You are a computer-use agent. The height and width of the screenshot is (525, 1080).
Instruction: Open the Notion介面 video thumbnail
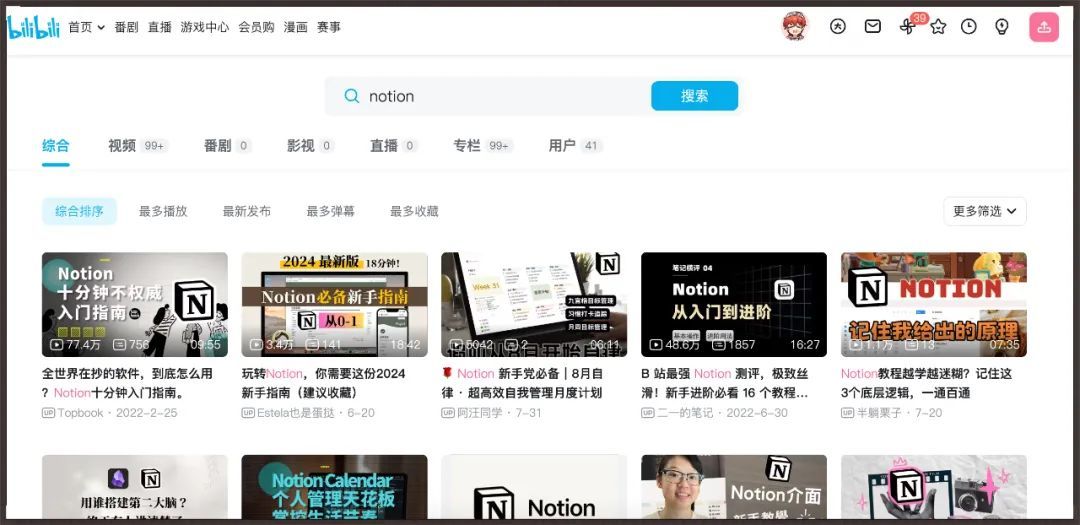tap(734, 486)
